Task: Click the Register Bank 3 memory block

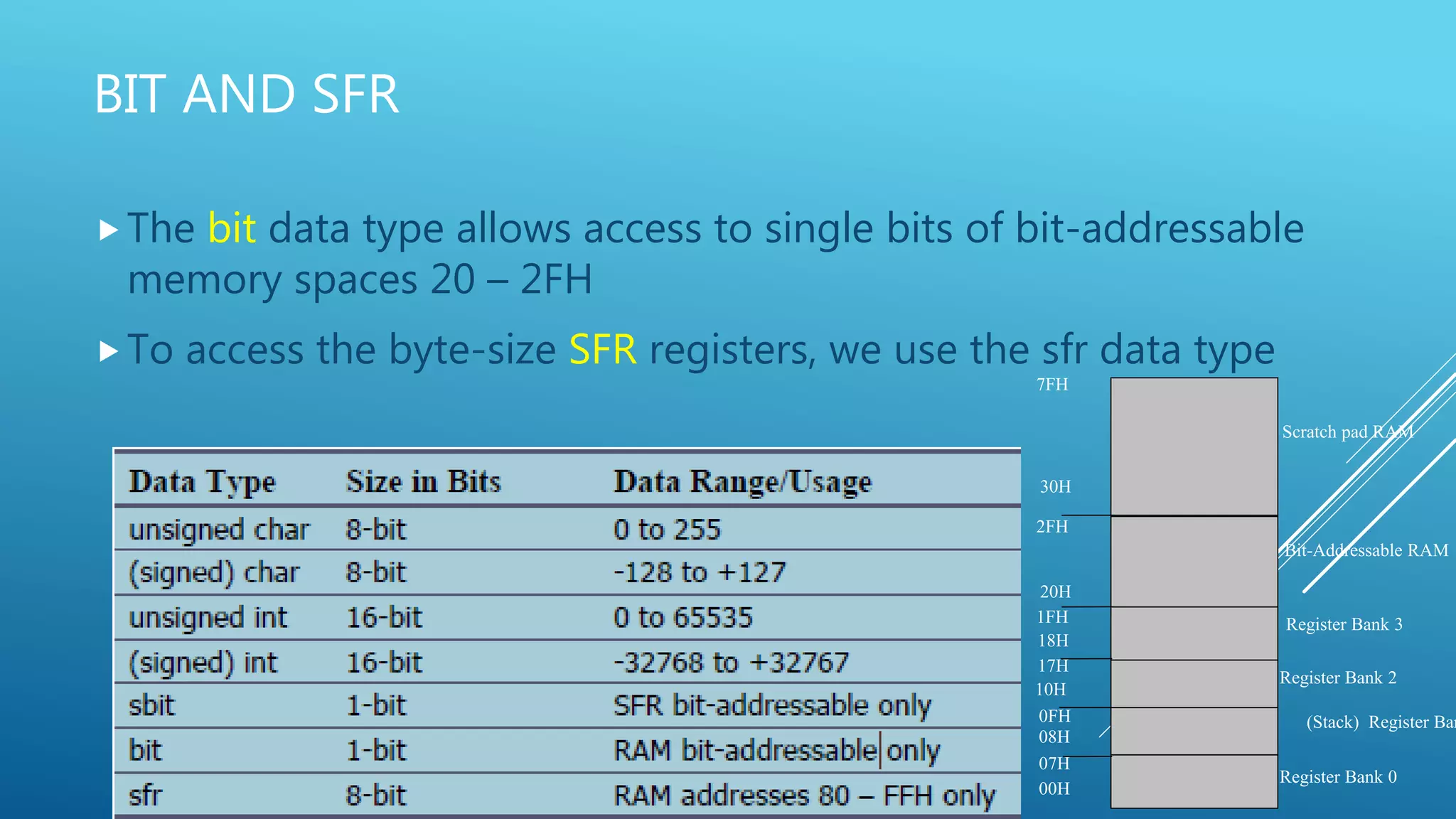Action: [1194, 633]
